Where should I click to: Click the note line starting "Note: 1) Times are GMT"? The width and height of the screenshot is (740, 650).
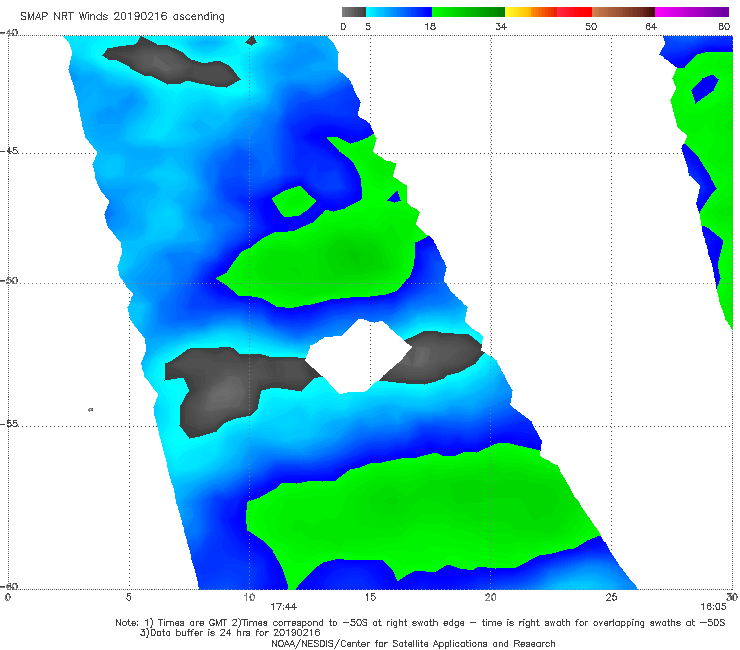[x=420, y=623]
